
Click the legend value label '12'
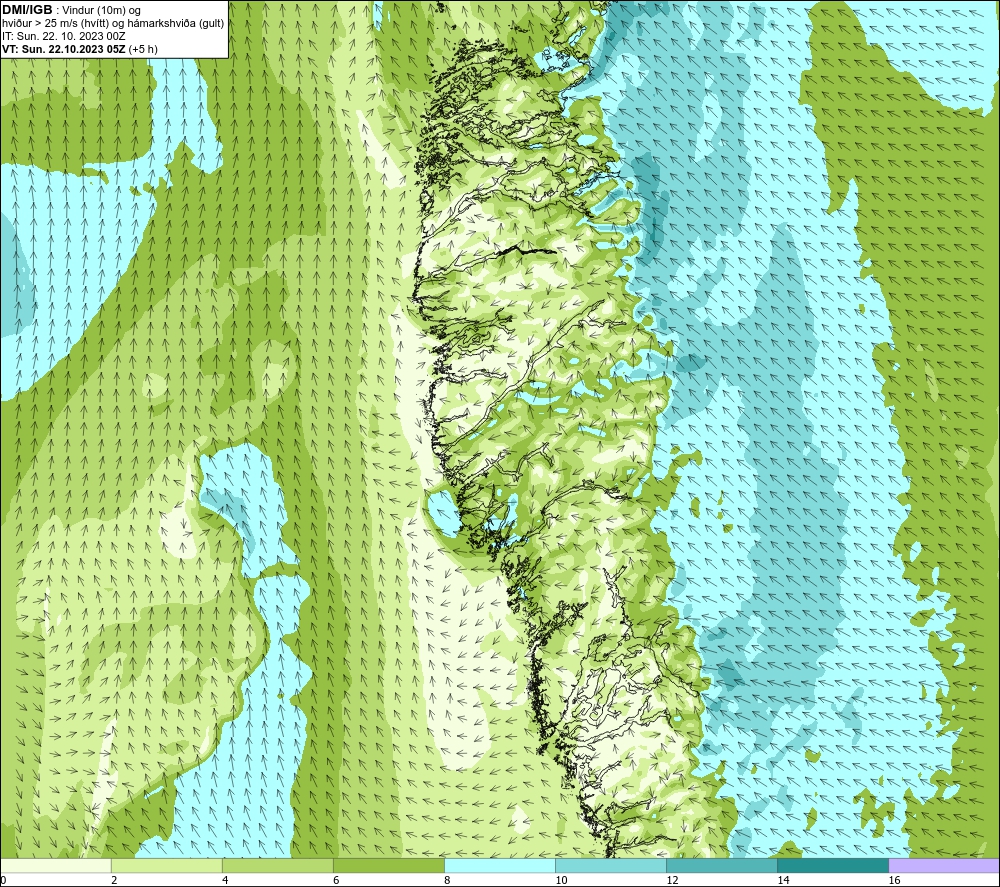[x=672, y=881]
